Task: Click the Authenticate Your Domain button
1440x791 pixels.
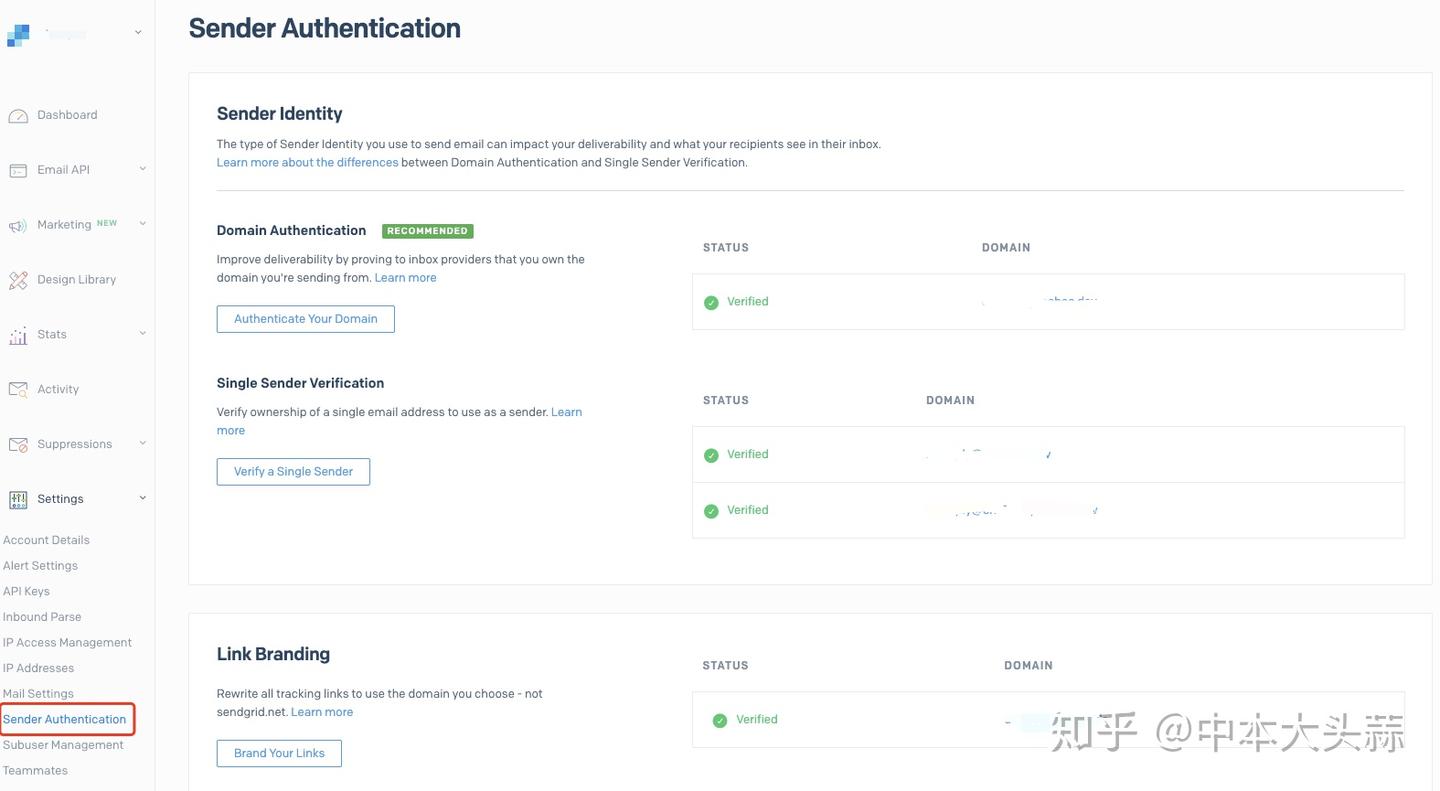Action: point(305,319)
